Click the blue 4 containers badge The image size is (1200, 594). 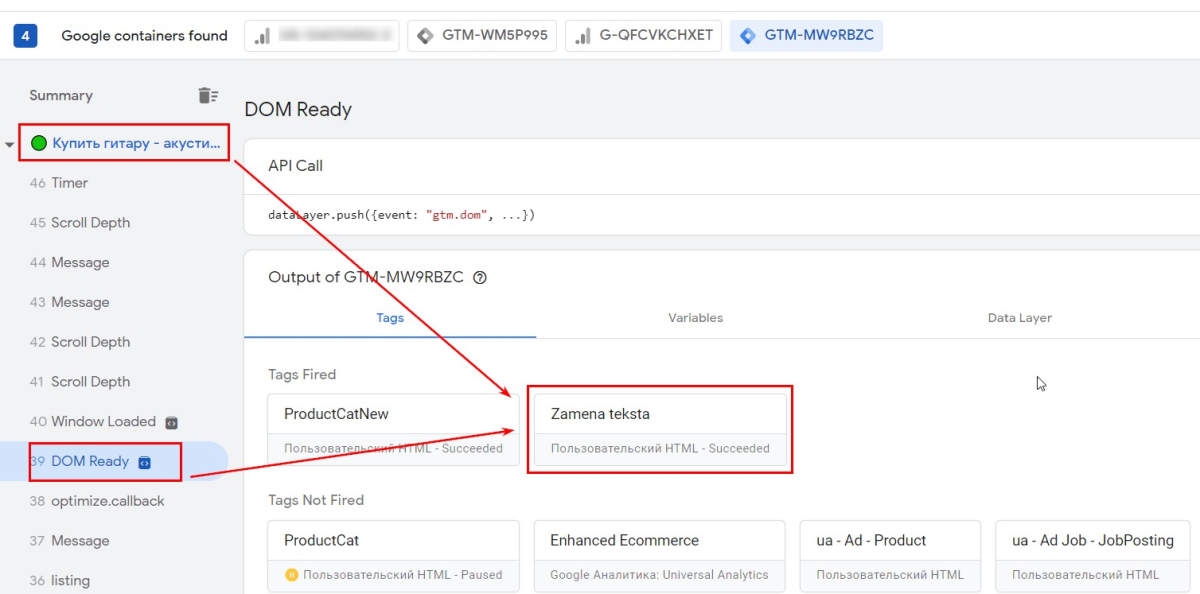25,36
